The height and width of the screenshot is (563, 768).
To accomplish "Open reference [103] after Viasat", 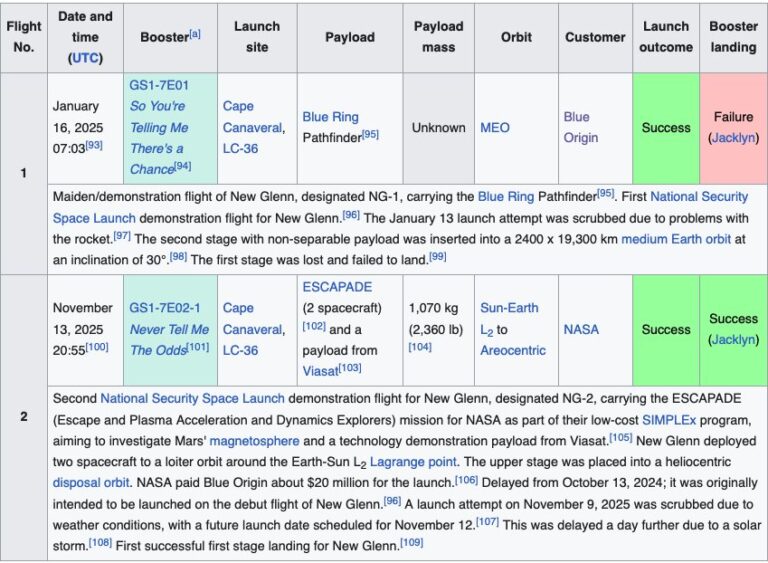I will [x=349, y=368].
